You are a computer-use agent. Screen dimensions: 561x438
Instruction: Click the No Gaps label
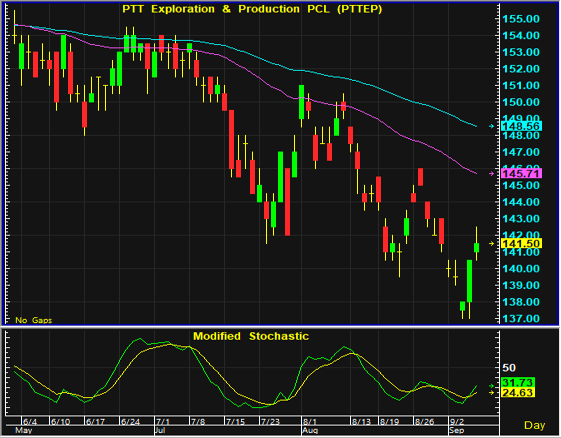pyautogui.click(x=34, y=320)
